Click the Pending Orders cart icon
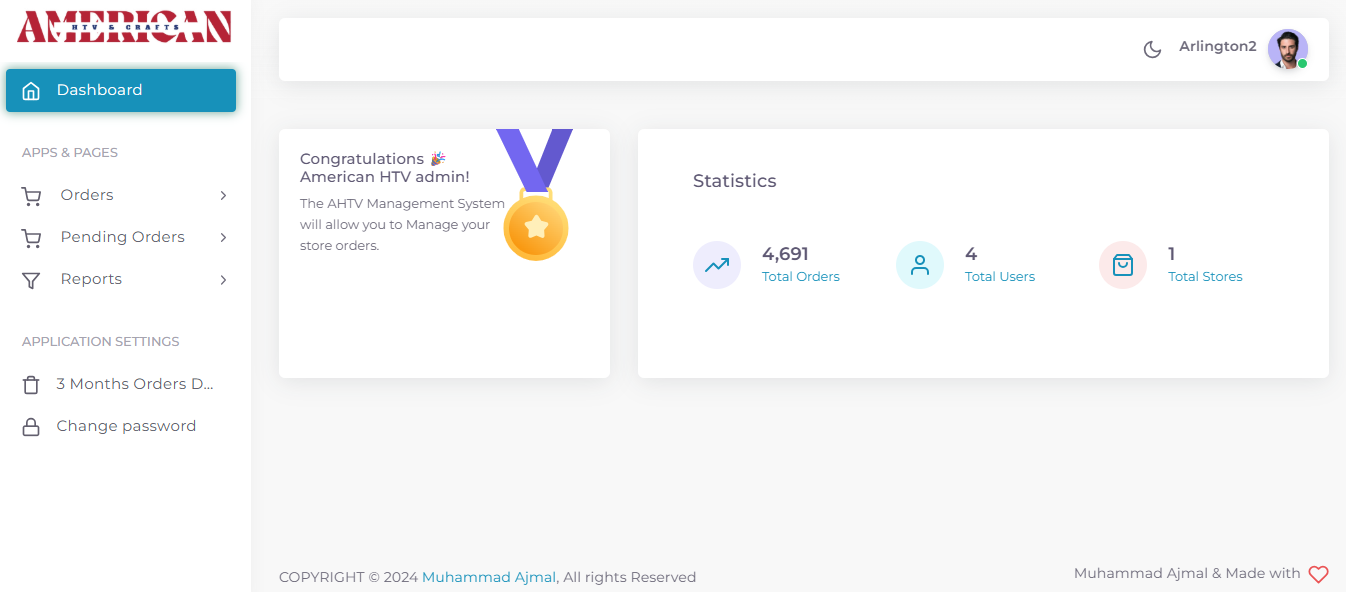Viewport: 1346px width, 592px height. pyautogui.click(x=31, y=238)
